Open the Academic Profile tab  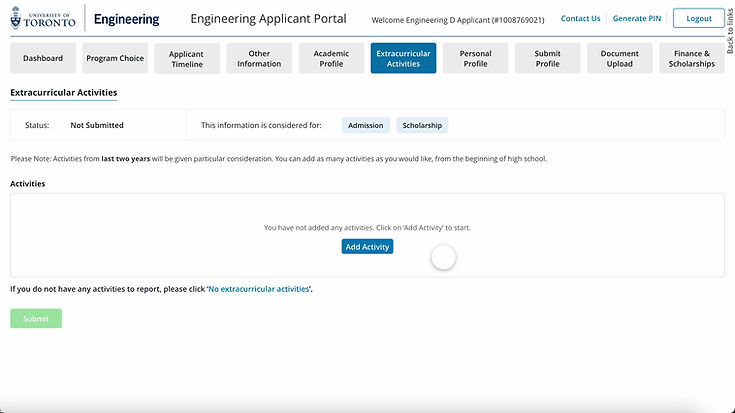(331, 58)
